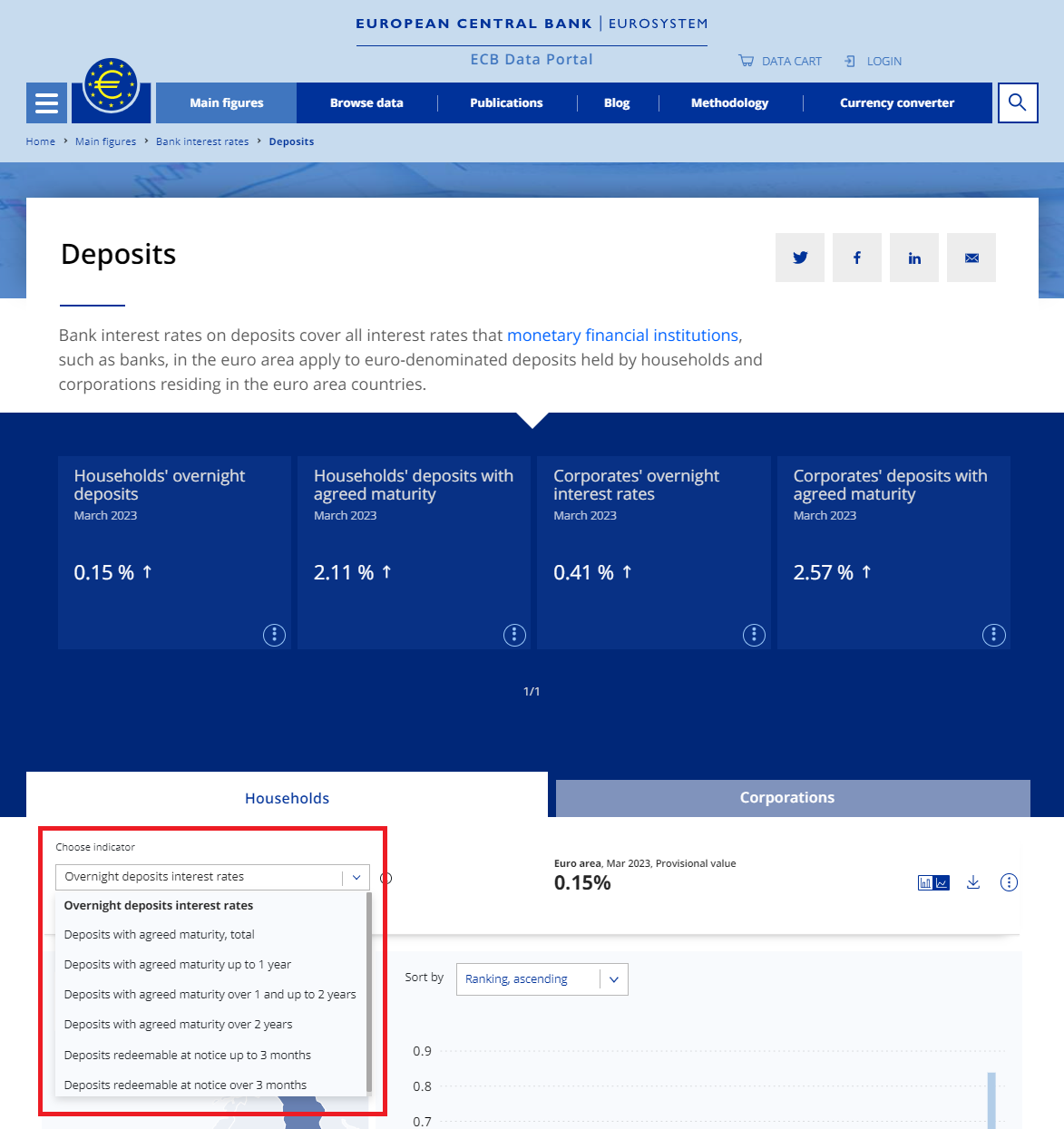
Task: Switch chart to bar view
Action: [923, 881]
